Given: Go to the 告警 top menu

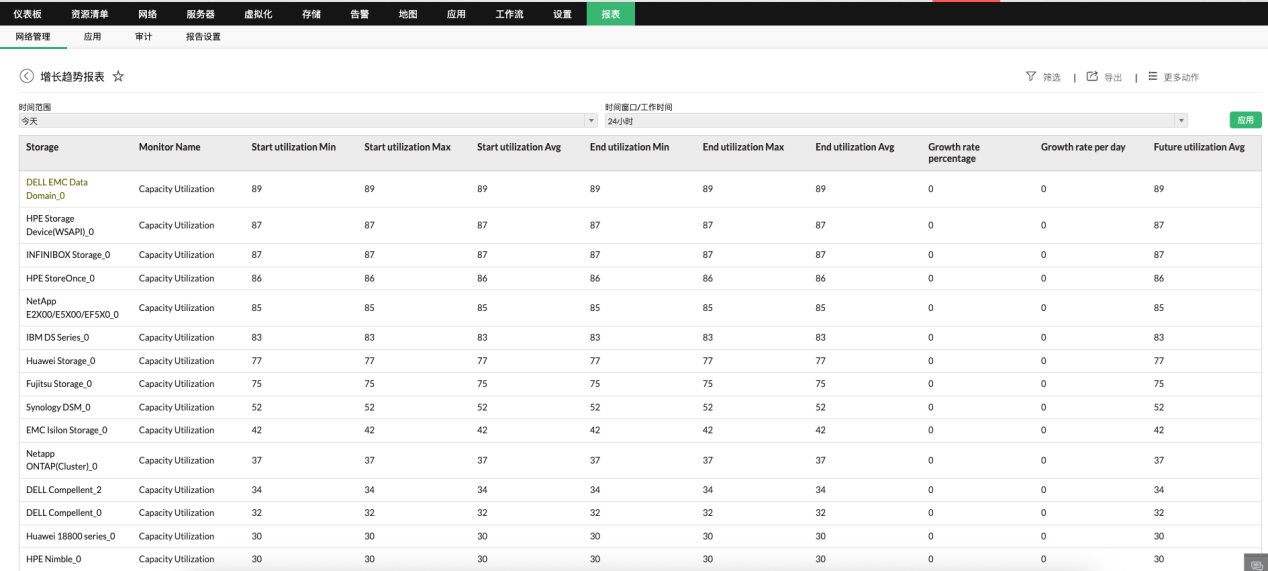Looking at the screenshot, I should (359, 14).
